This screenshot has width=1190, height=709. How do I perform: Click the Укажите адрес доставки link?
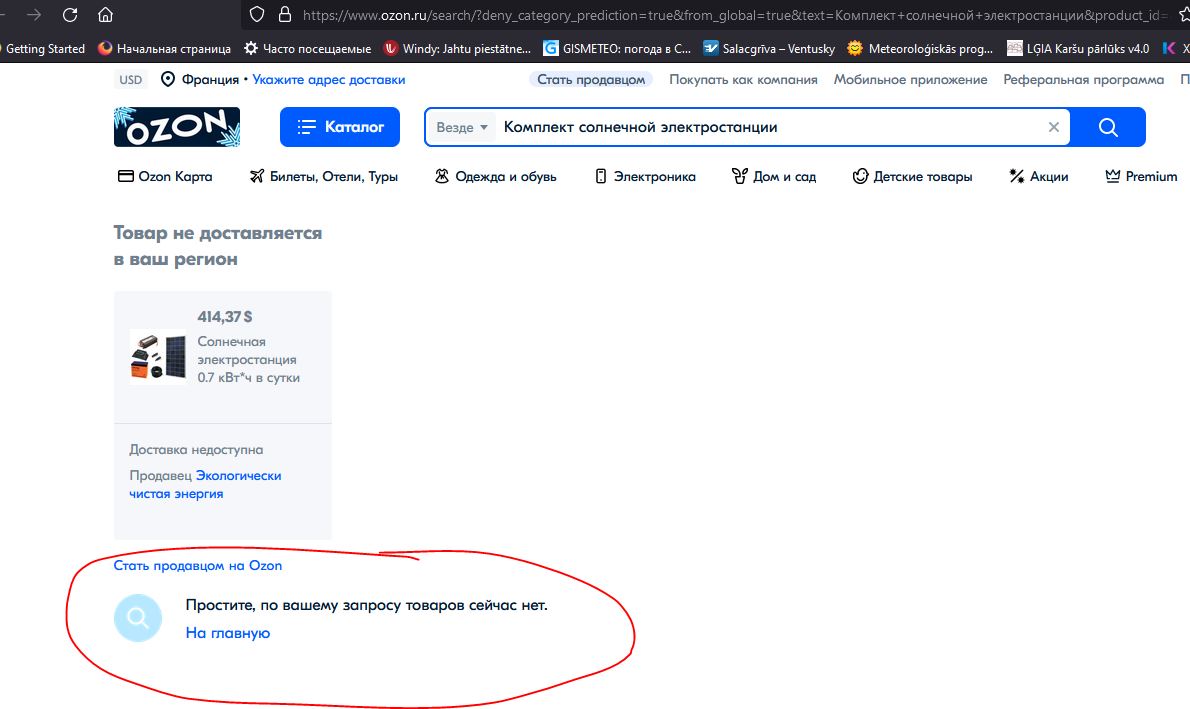329,80
